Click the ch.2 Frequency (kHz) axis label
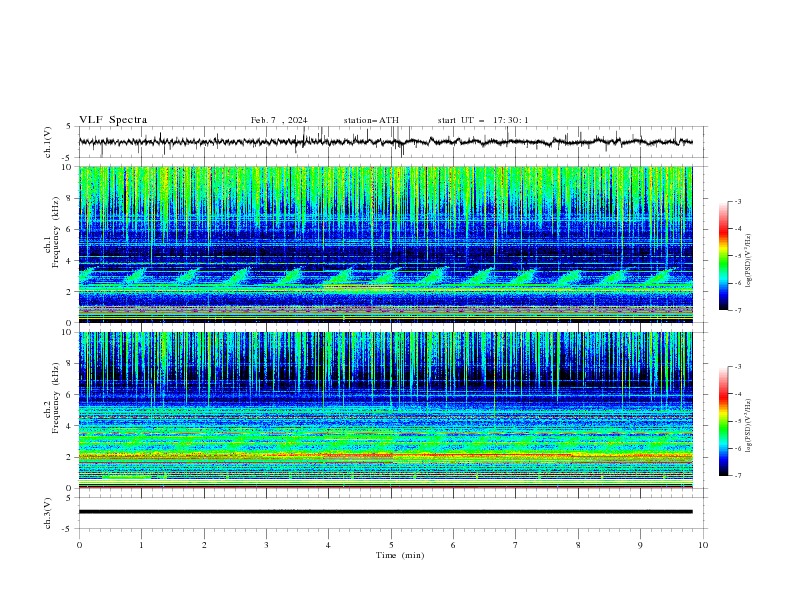This screenshot has width=792, height=612. click(52, 398)
